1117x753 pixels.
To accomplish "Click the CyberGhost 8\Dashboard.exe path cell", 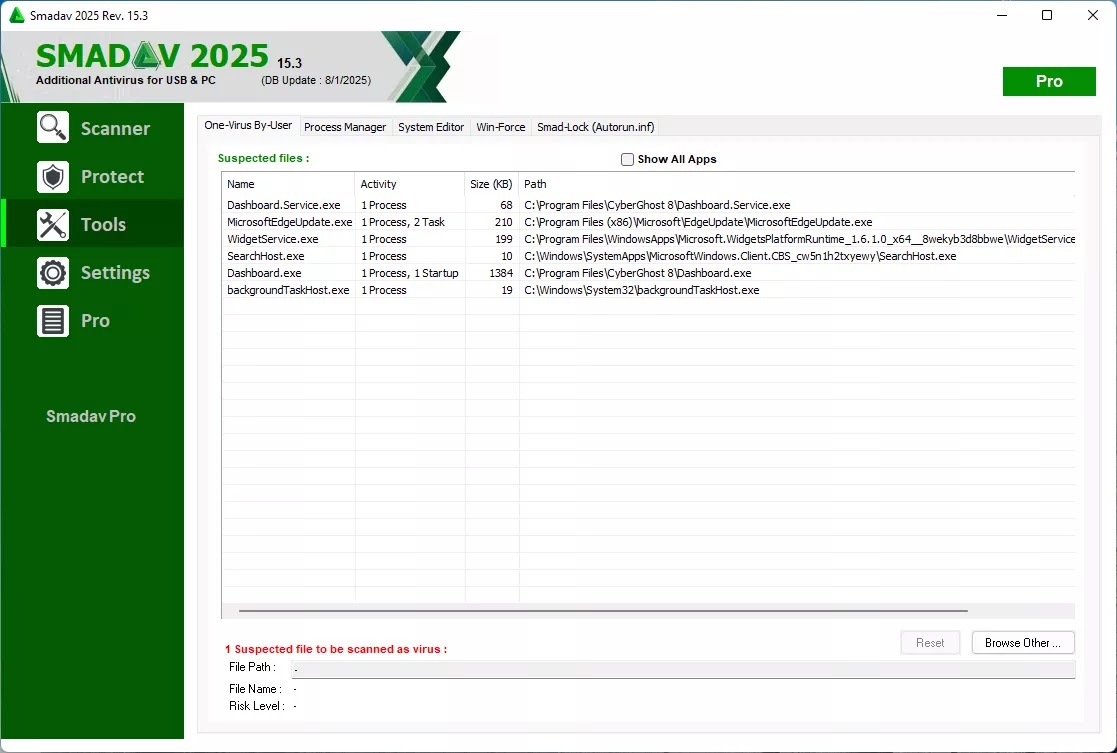I will [638, 274].
